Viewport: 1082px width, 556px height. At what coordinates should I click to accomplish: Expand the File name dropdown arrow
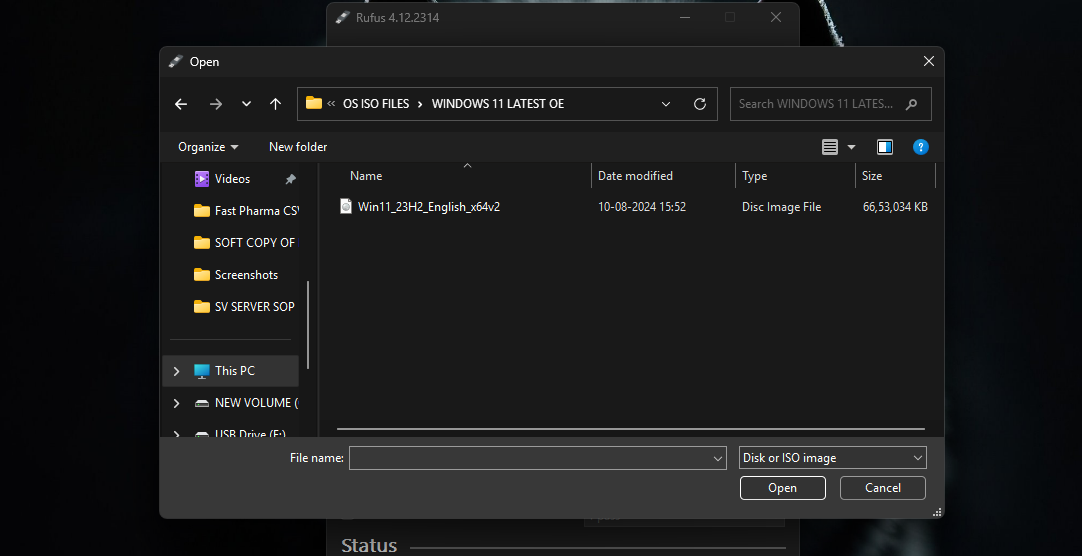[x=717, y=458]
